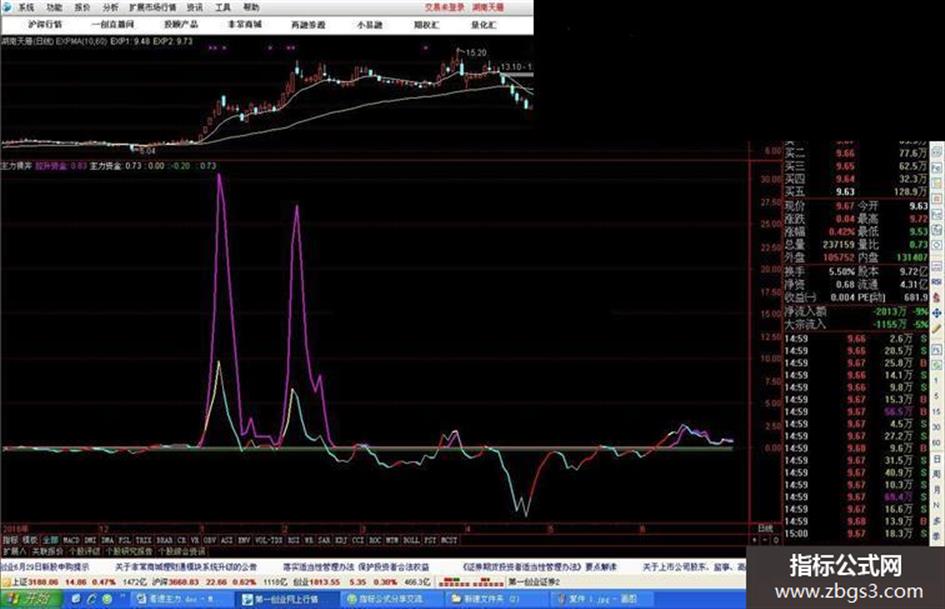Viewport: 945px width, 609px height.
Task: Open the 分析 menu
Action: coord(110,7)
